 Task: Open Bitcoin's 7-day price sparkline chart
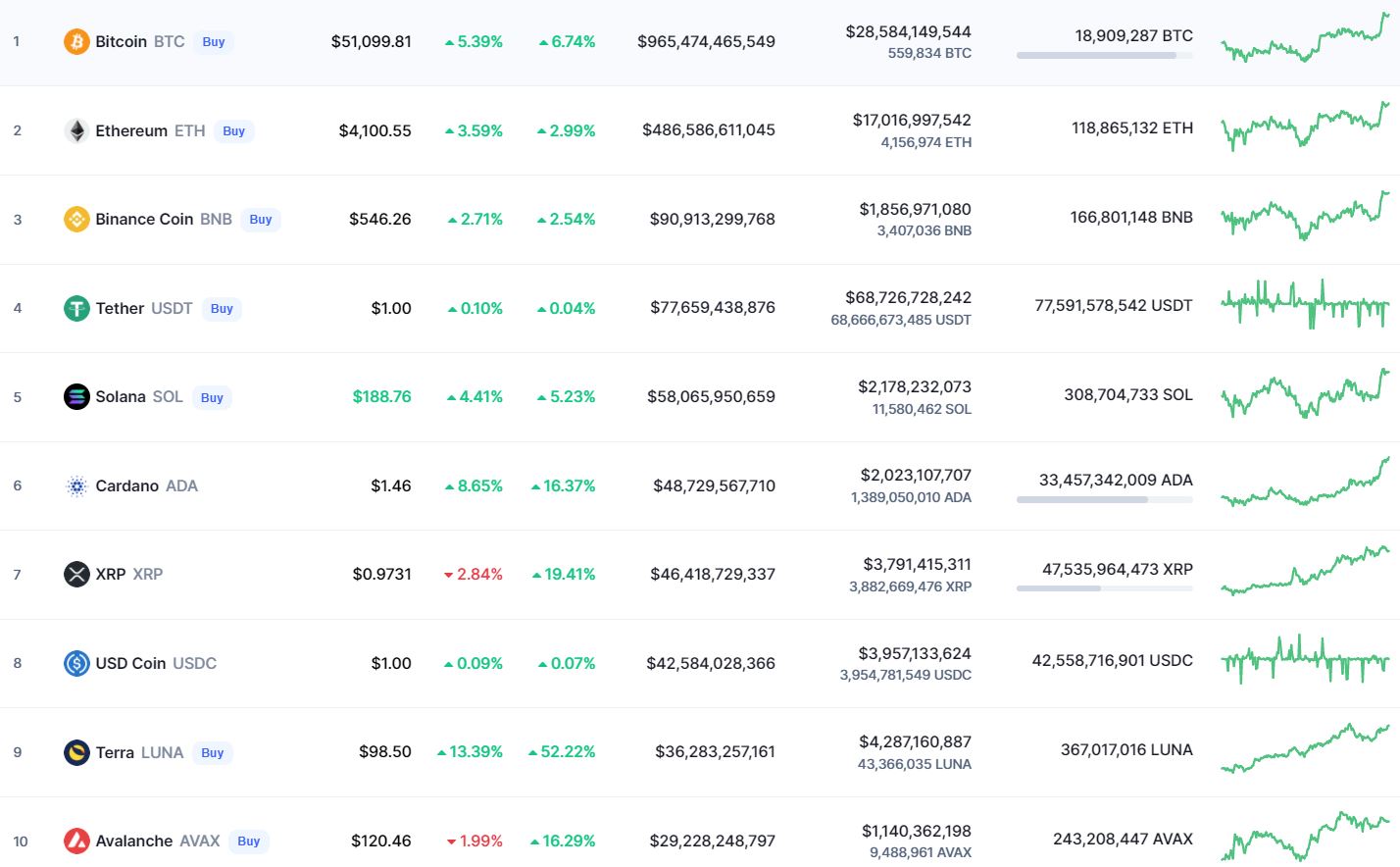(1305, 41)
